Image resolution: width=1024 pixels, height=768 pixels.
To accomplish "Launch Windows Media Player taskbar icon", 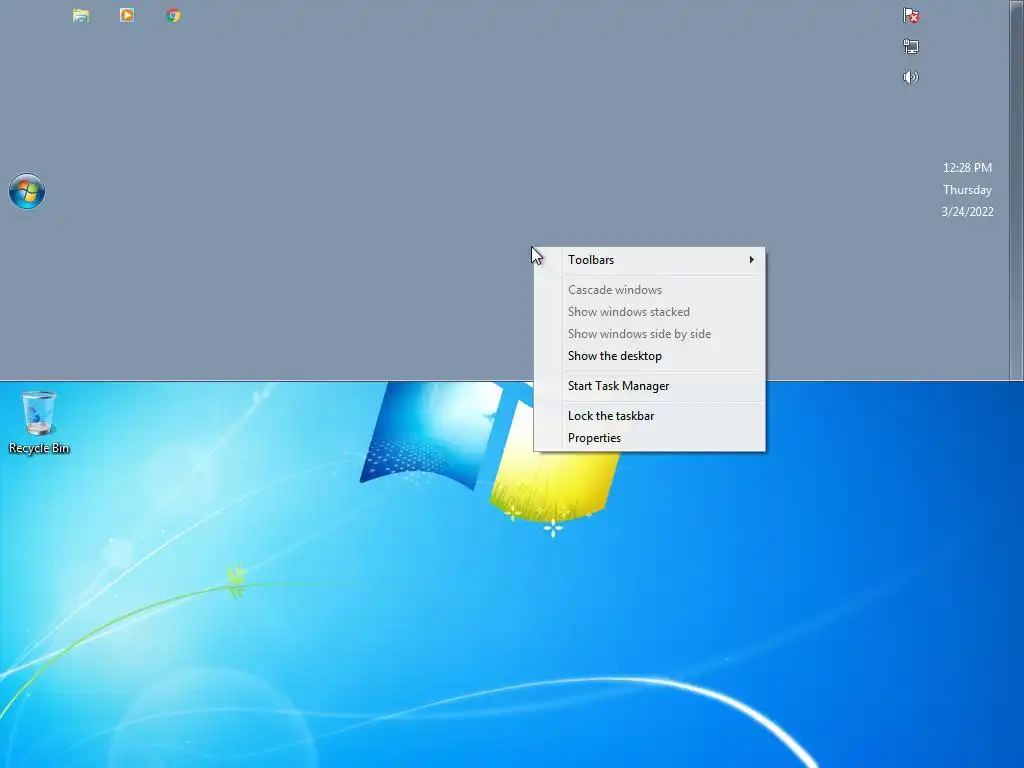I will 127,15.
